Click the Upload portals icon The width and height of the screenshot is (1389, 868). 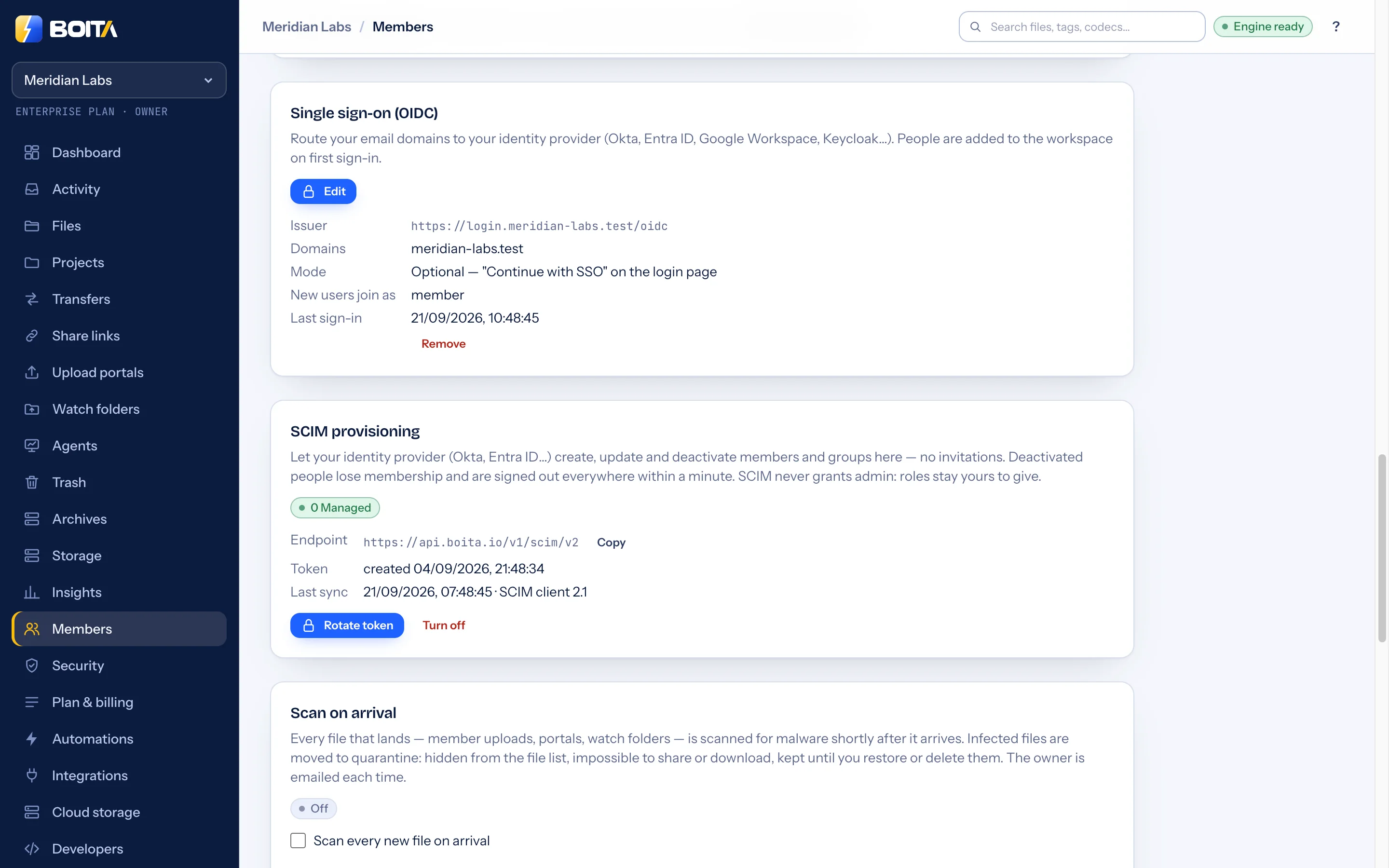(x=31, y=372)
